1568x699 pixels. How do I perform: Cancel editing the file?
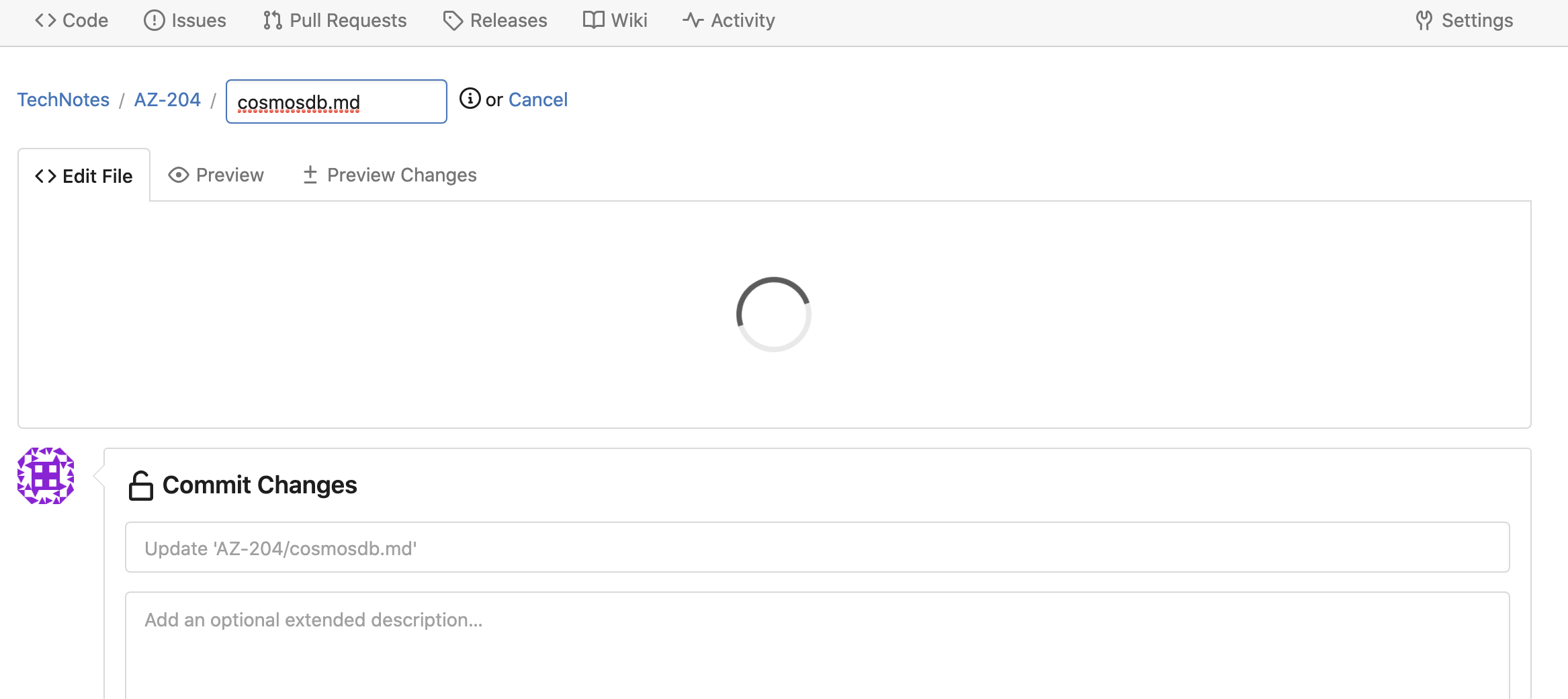pyautogui.click(x=538, y=99)
